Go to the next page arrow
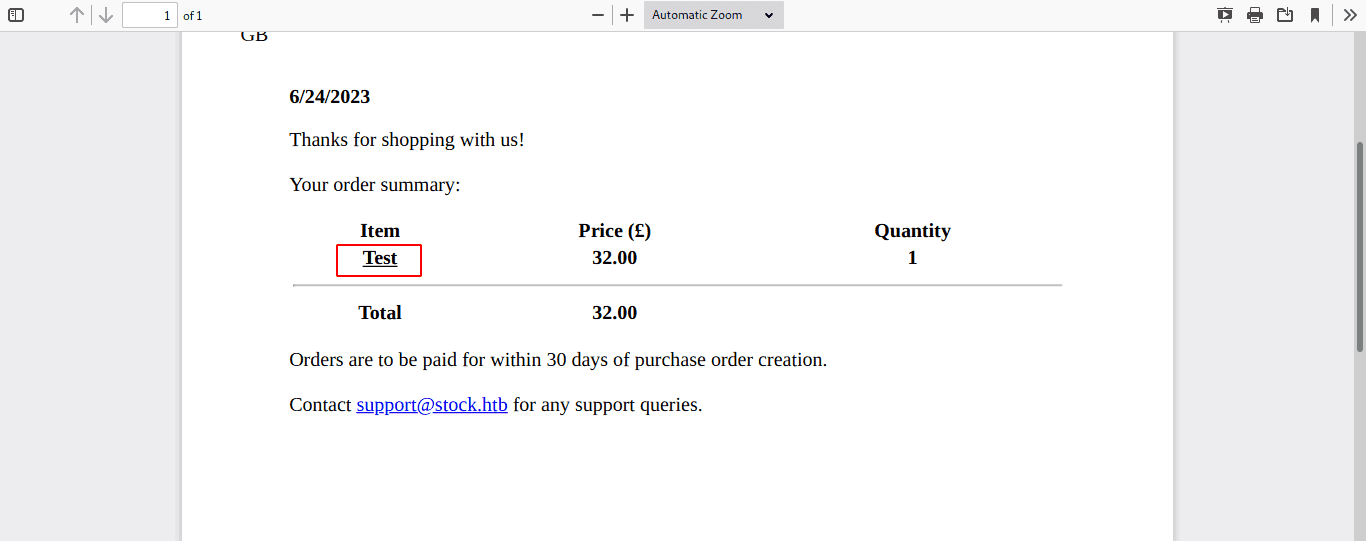The image size is (1366, 541). pyautogui.click(x=106, y=15)
